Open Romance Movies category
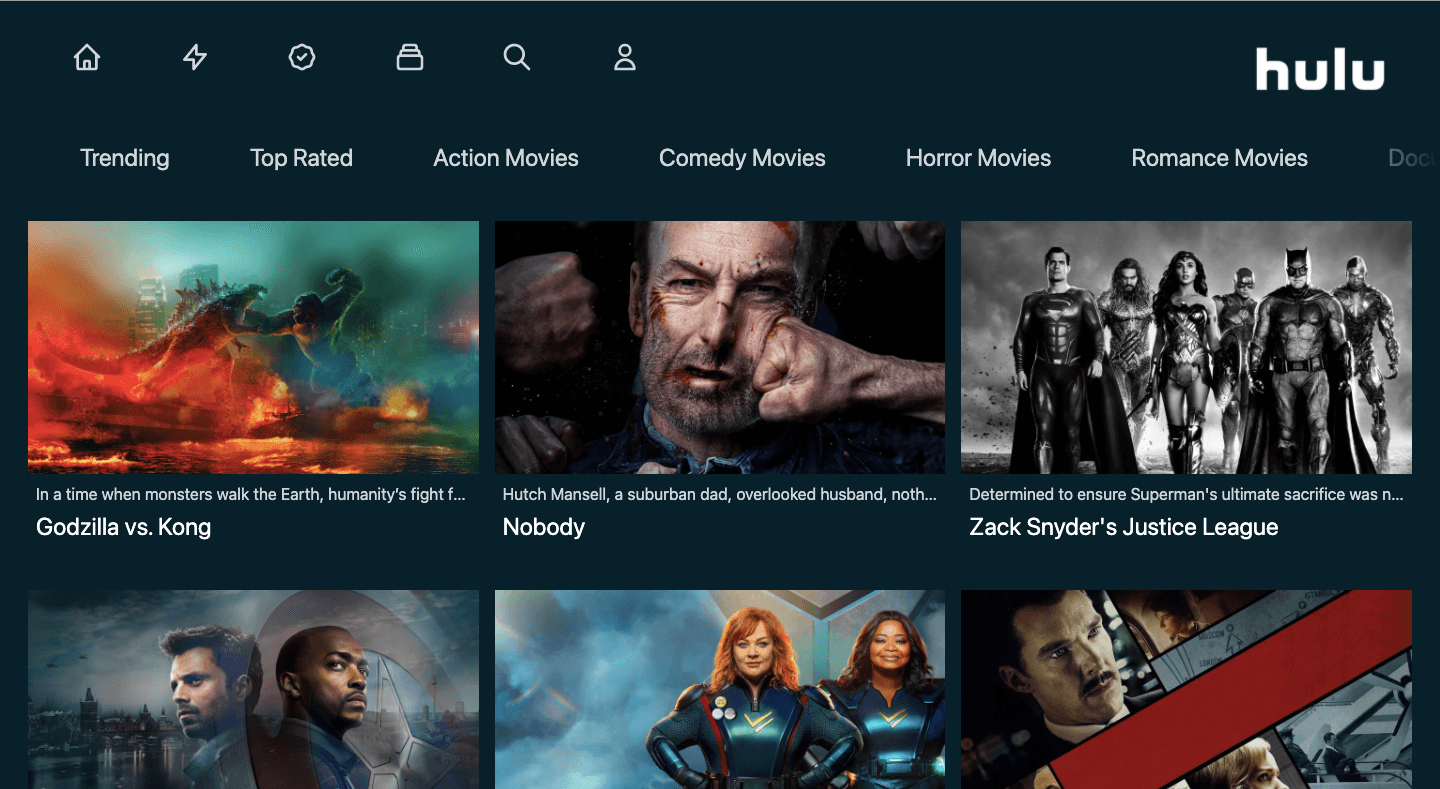 1219,157
